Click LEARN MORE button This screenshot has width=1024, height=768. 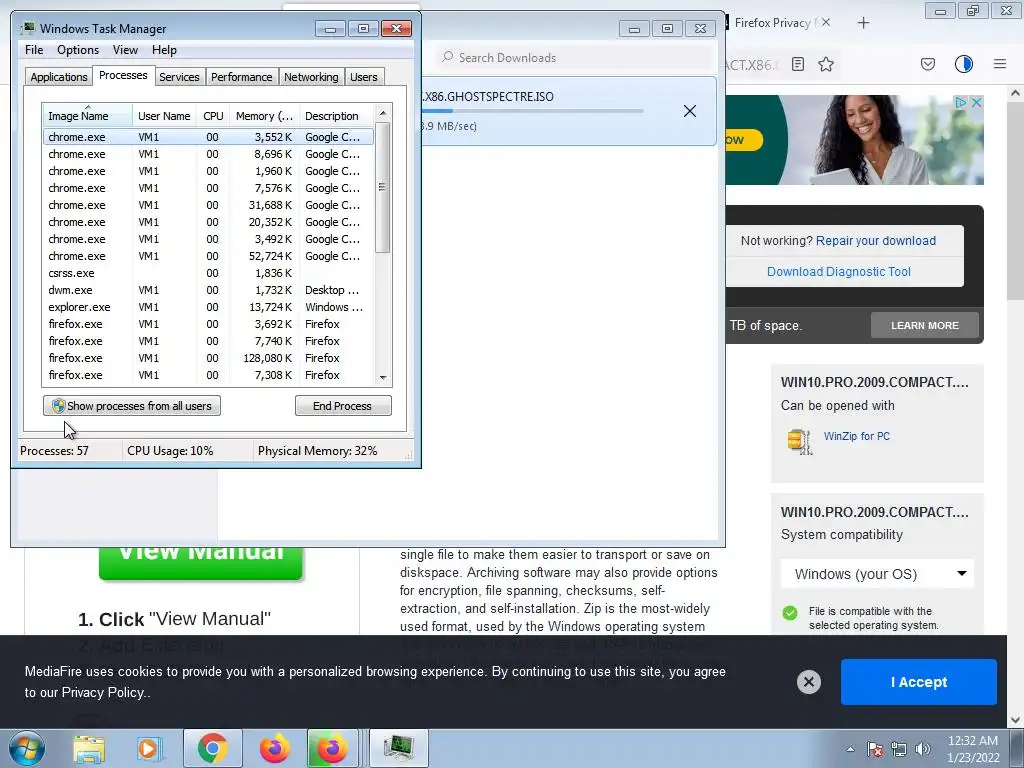click(925, 325)
